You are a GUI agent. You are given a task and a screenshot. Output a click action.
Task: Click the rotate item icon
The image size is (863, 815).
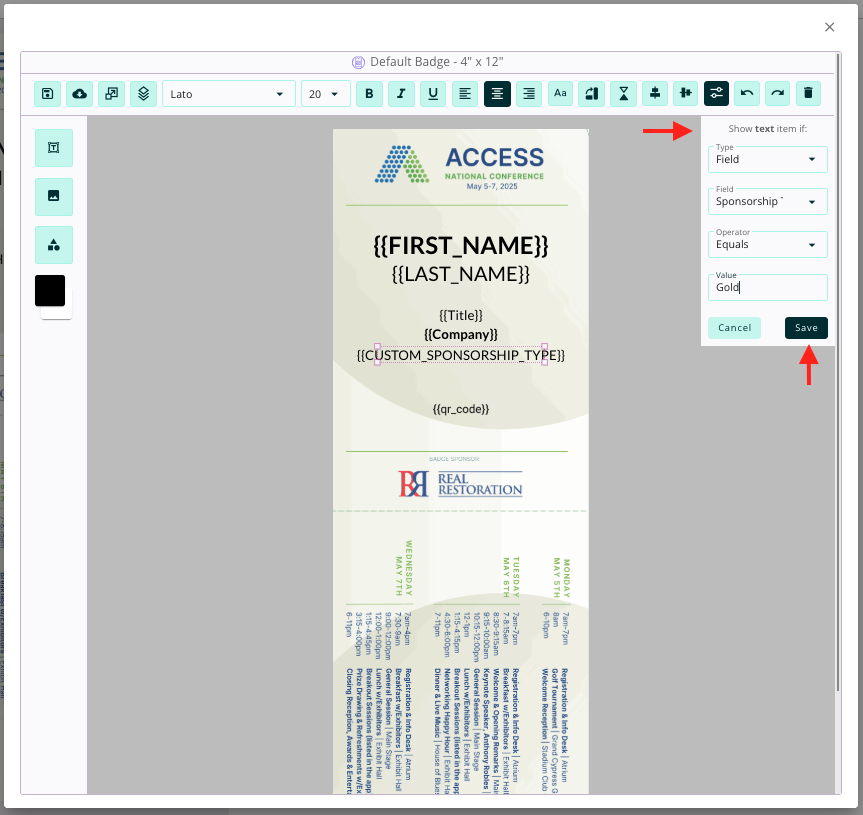(x=592, y=94)
